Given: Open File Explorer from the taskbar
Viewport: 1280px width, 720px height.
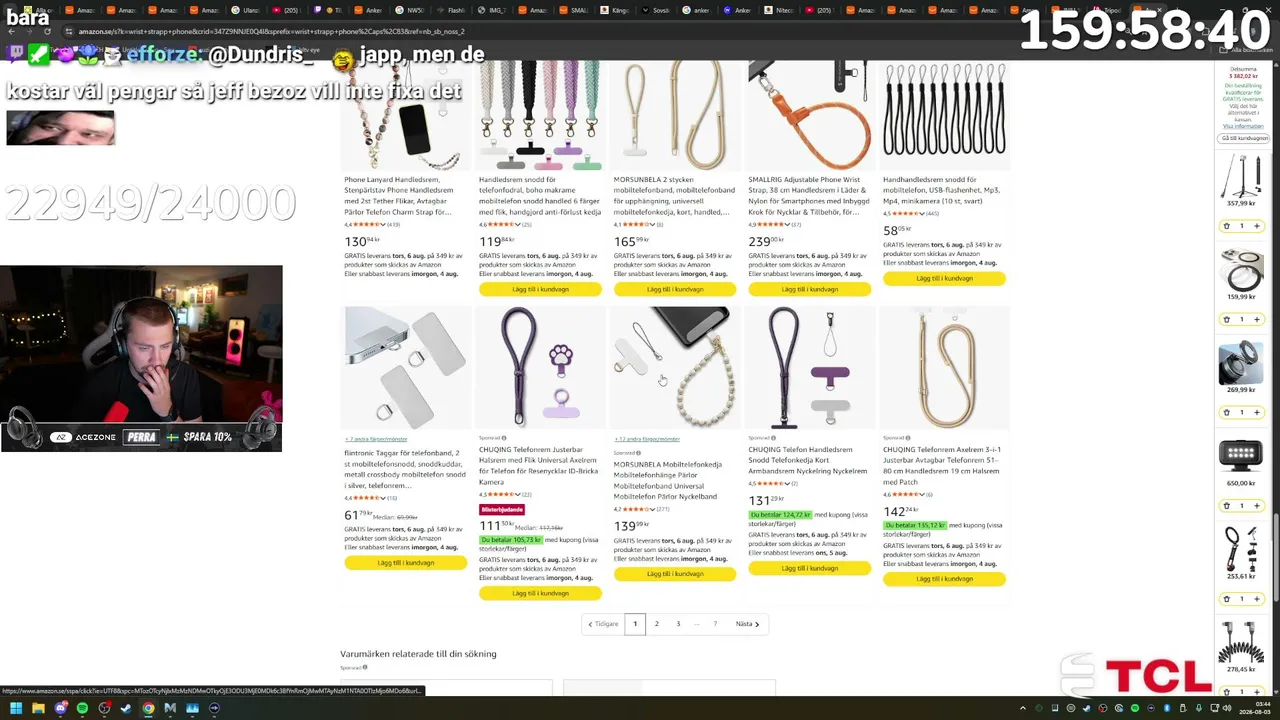Looking at the screenshot, I should 37,708.
